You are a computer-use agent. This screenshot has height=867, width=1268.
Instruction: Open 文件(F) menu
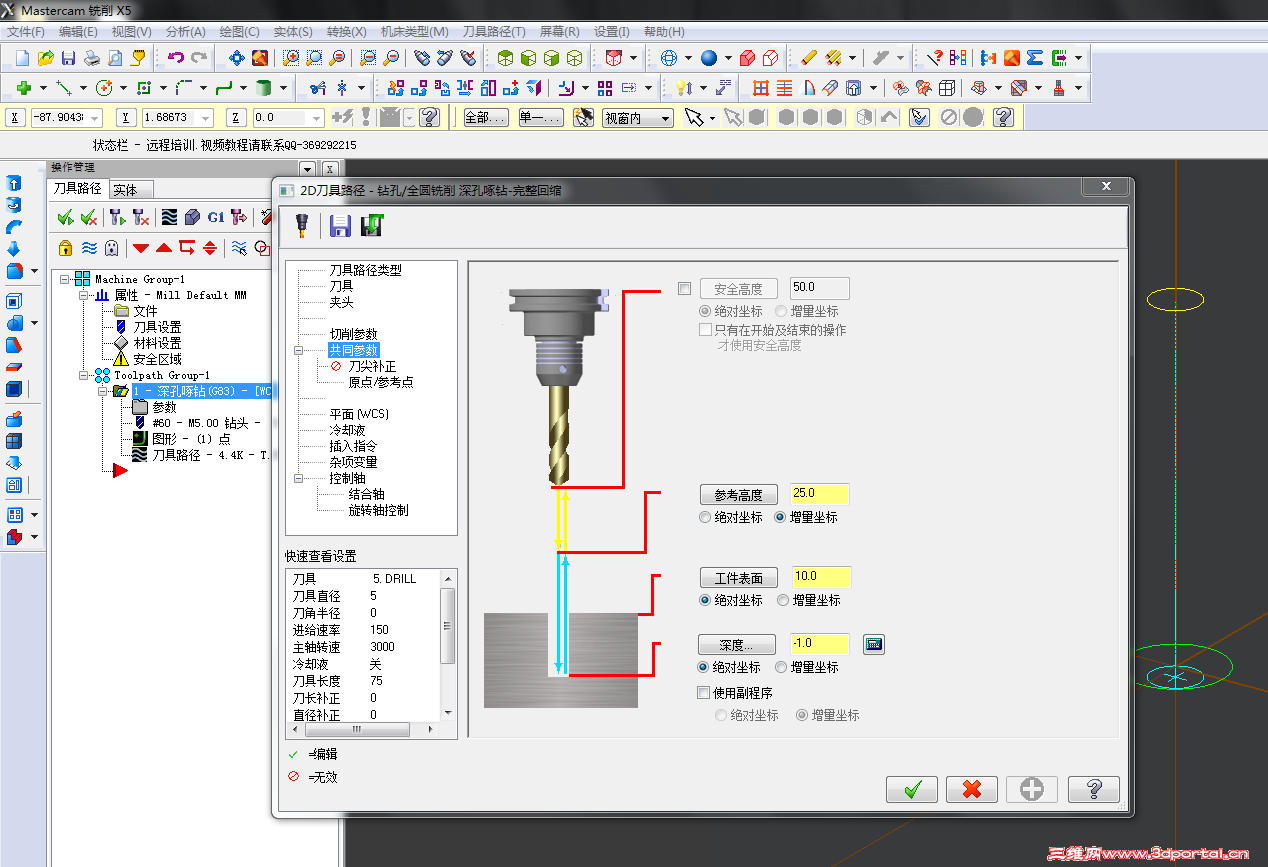click(x=26, y=32)
